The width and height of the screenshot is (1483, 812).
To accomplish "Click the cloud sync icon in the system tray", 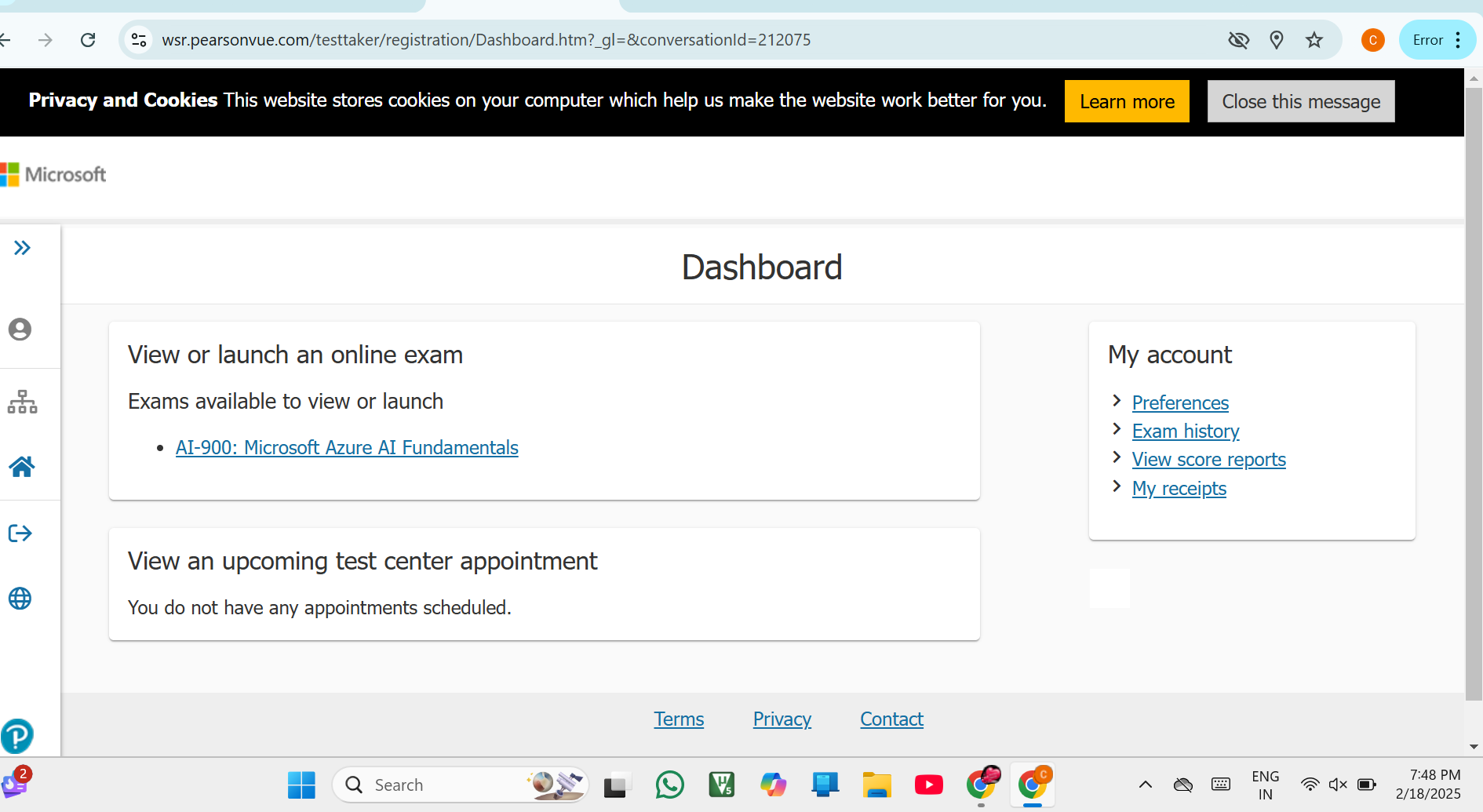I will [x=1182, y=785].
